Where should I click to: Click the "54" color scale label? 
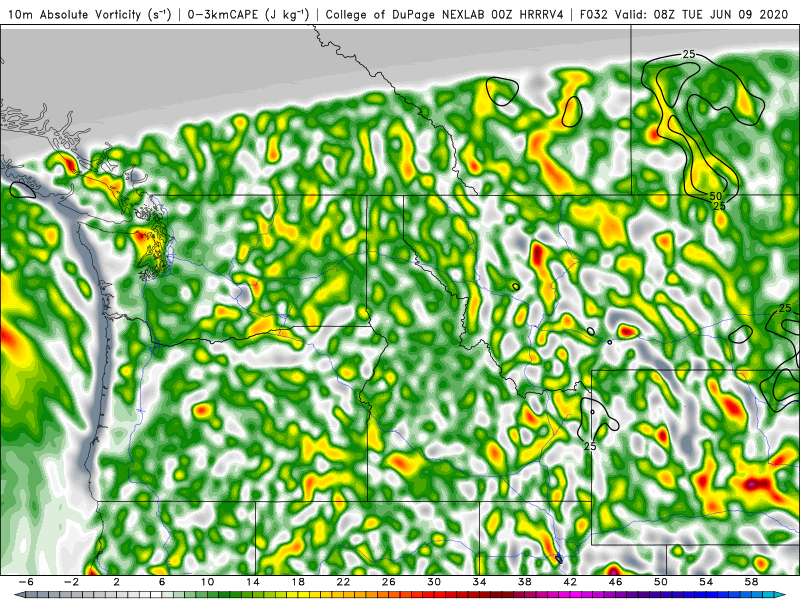pos(706,582)
